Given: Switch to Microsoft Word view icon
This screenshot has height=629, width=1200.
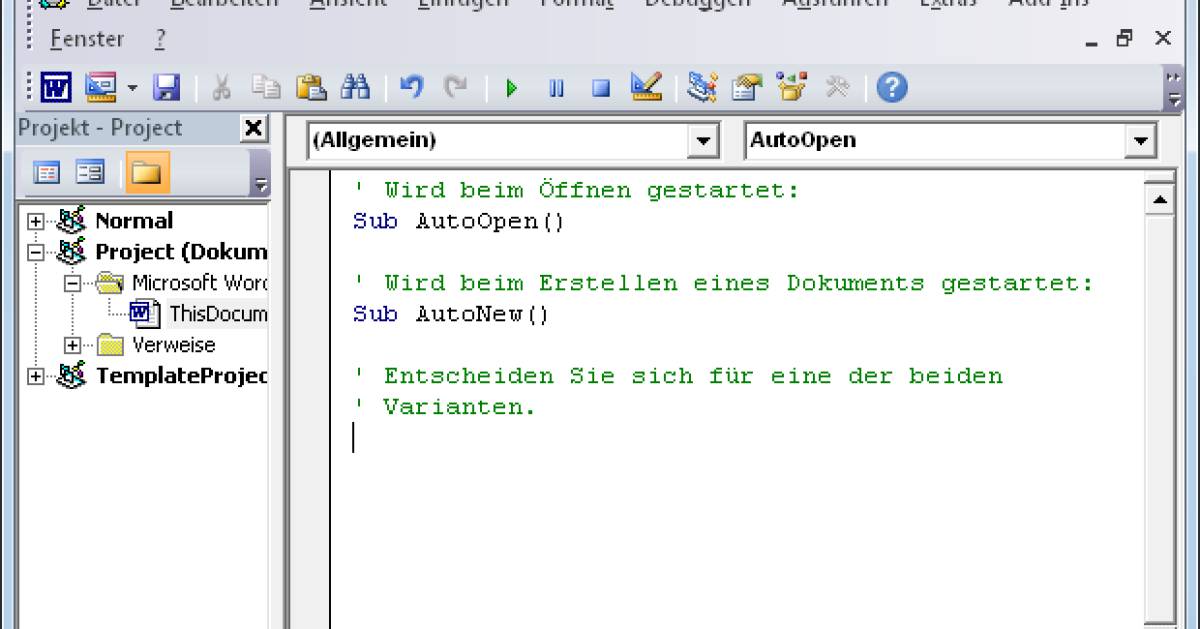Looking at the screenshot, I should (55, 89).
